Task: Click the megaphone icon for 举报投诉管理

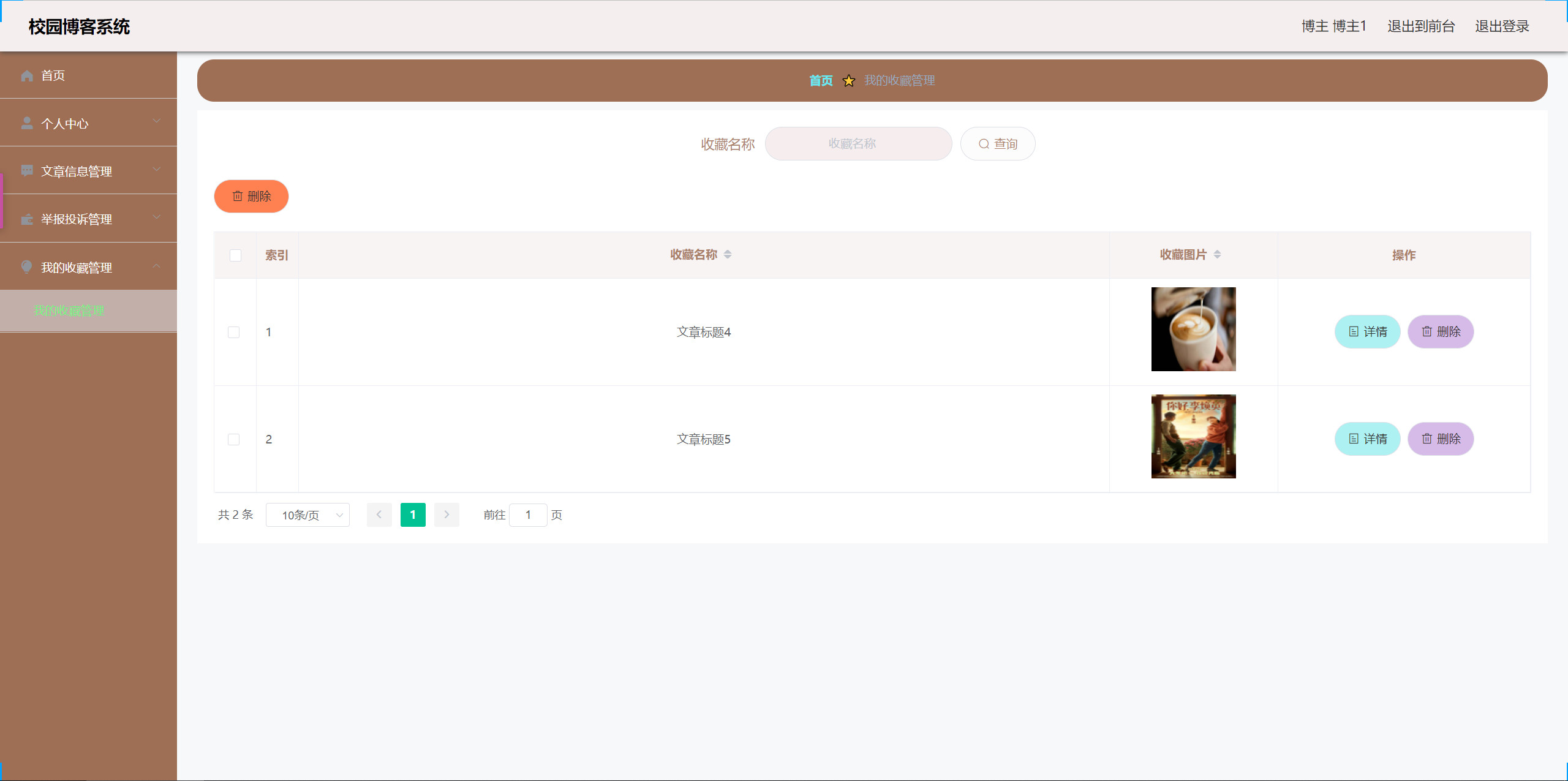Action: tap(27, 219)
